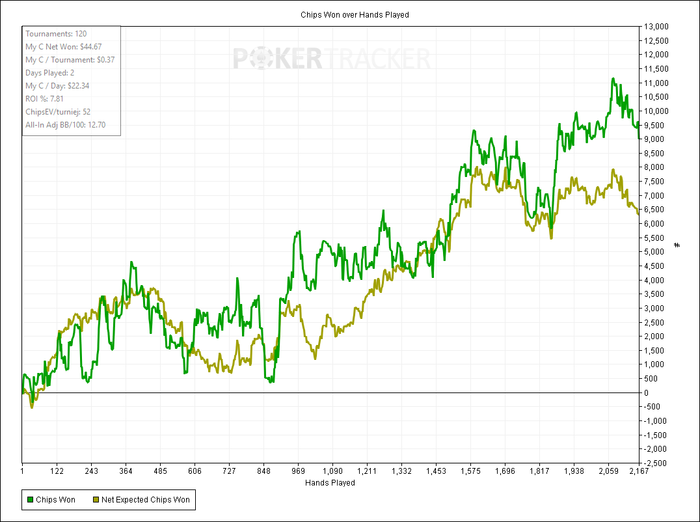Screen dimensions: 700x522
Task: Select the Chips Won legend label
Action: tap(55, 500)
